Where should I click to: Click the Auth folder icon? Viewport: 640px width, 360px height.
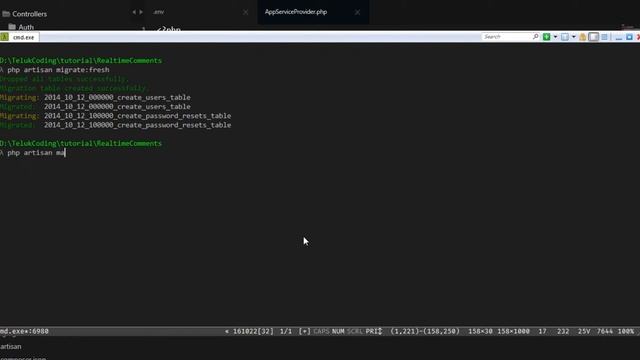(x=12, y=27)
